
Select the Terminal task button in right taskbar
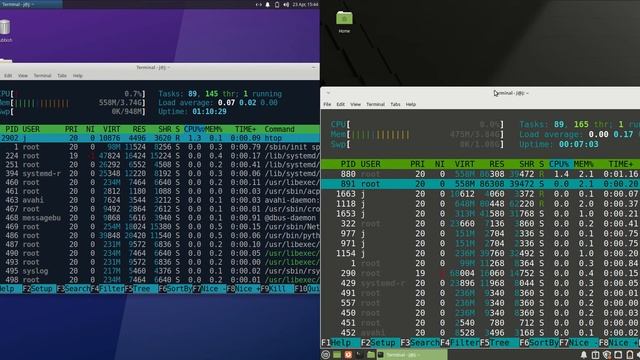pyautogui.click(x=411, y=355)
